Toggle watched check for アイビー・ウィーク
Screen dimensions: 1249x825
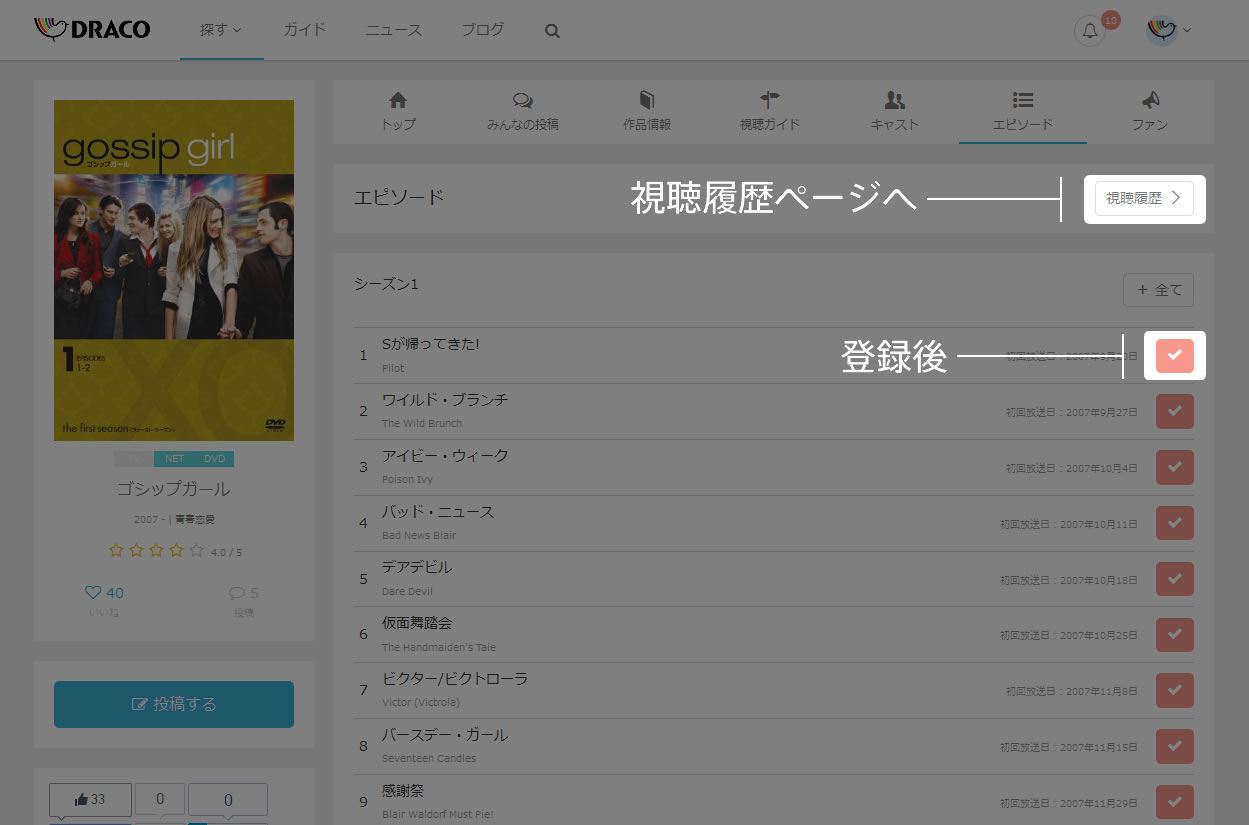tap(1175, 467)
